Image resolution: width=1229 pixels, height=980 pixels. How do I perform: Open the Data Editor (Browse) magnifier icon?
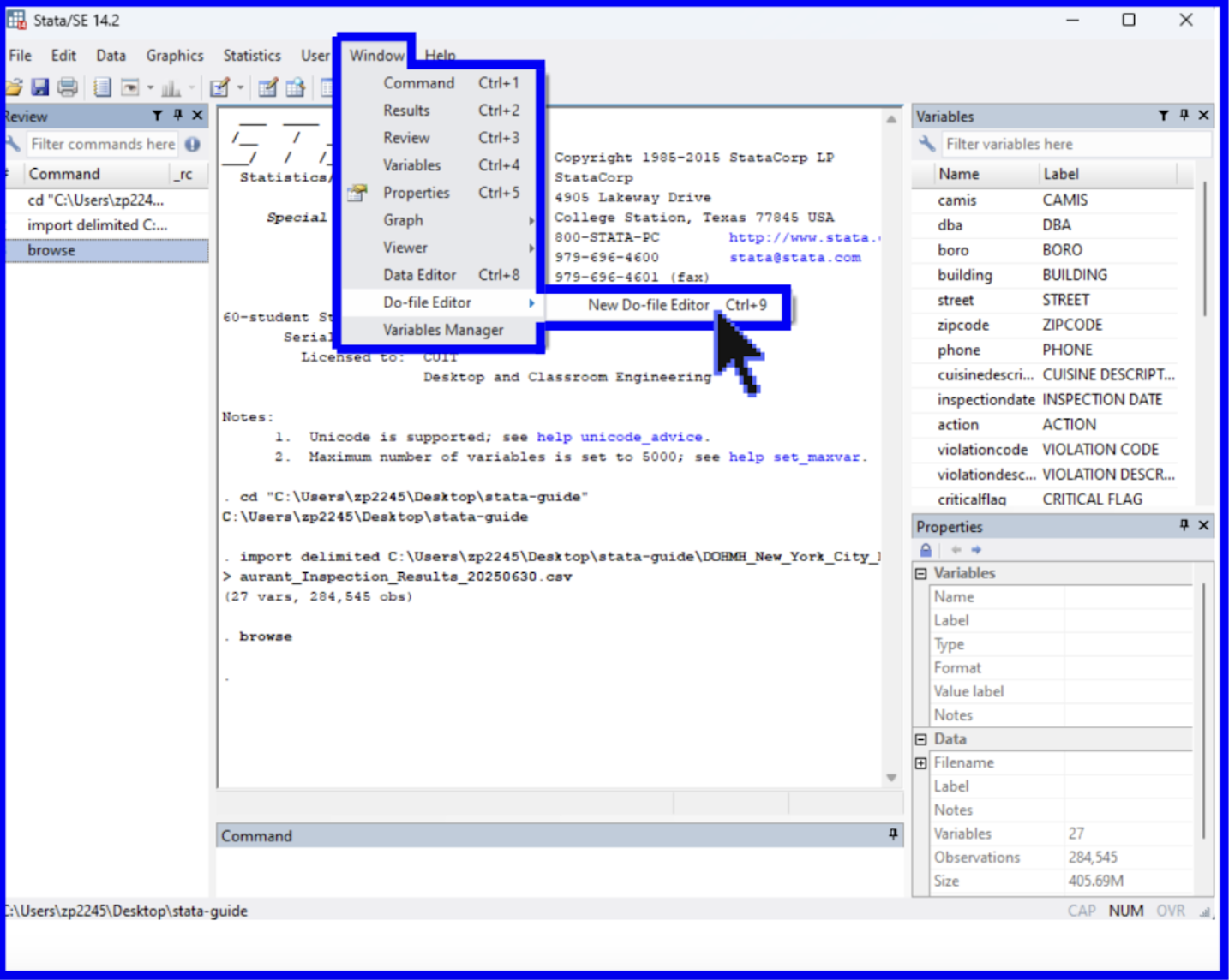tap(296, 87)
